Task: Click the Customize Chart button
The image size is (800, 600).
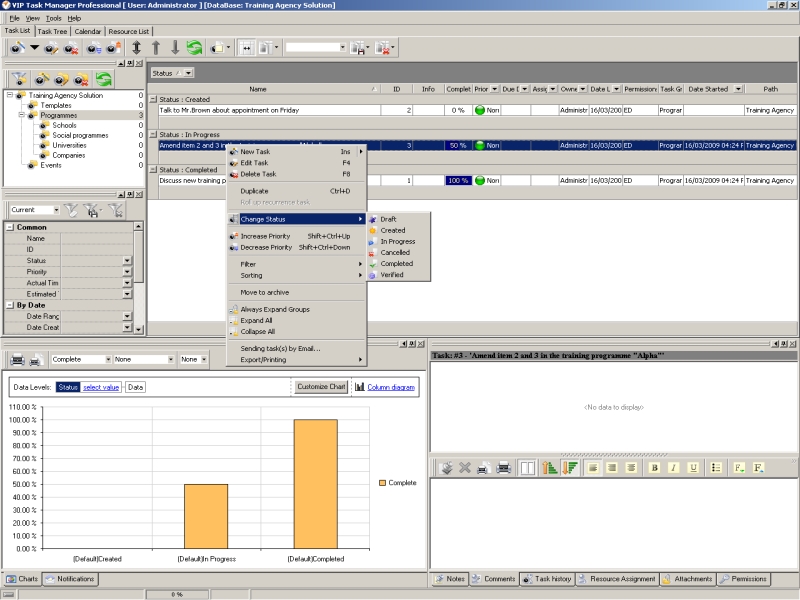Action: point(321,386)
